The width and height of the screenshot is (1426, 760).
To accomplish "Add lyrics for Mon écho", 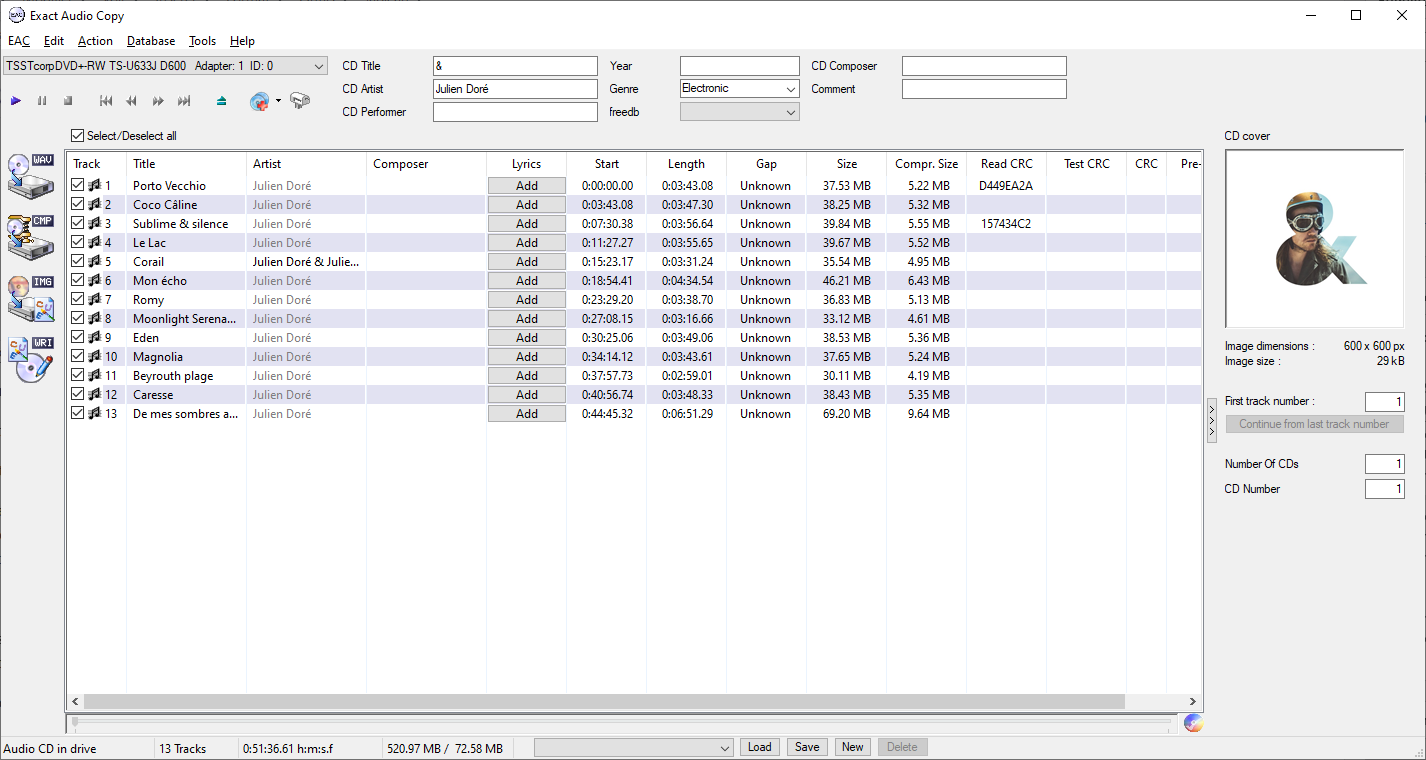I will pyautogui.click(x=527, y=280).
